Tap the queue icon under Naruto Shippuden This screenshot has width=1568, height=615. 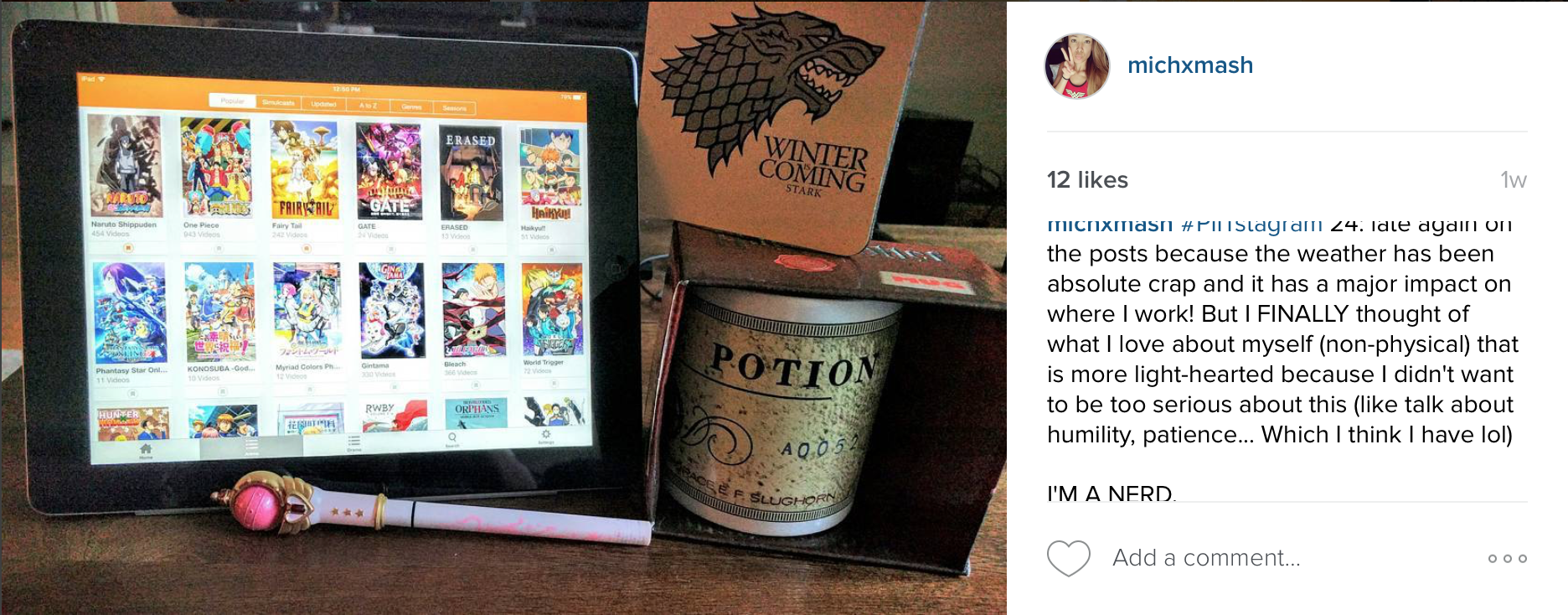pos(127,248)
